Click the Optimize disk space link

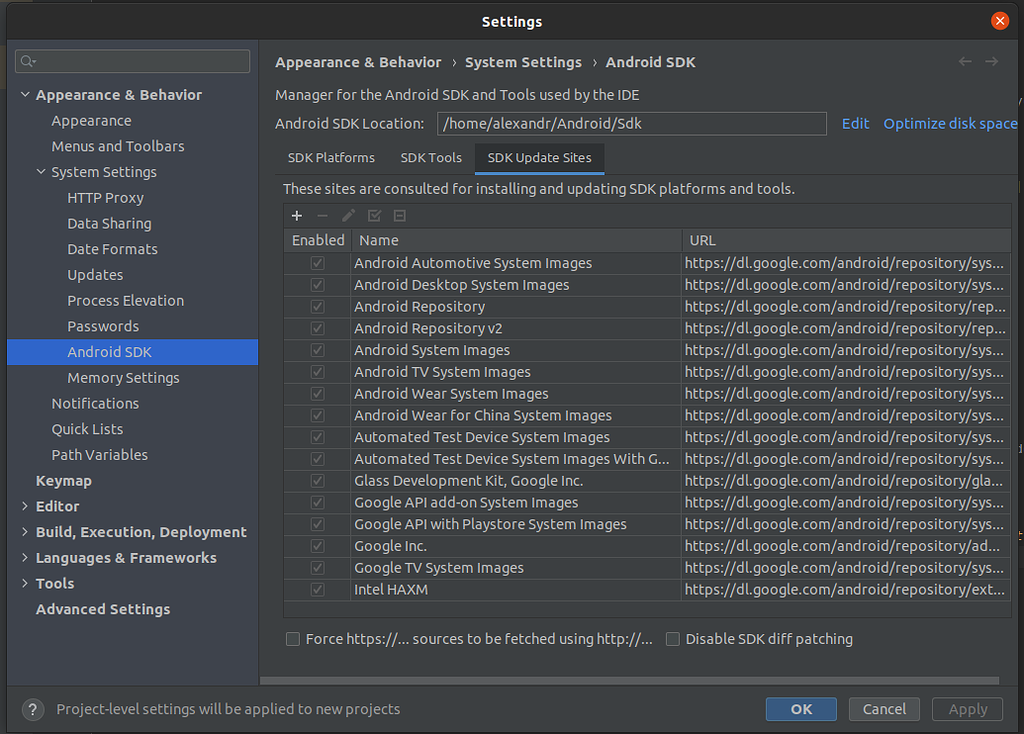tap(950, 124)
